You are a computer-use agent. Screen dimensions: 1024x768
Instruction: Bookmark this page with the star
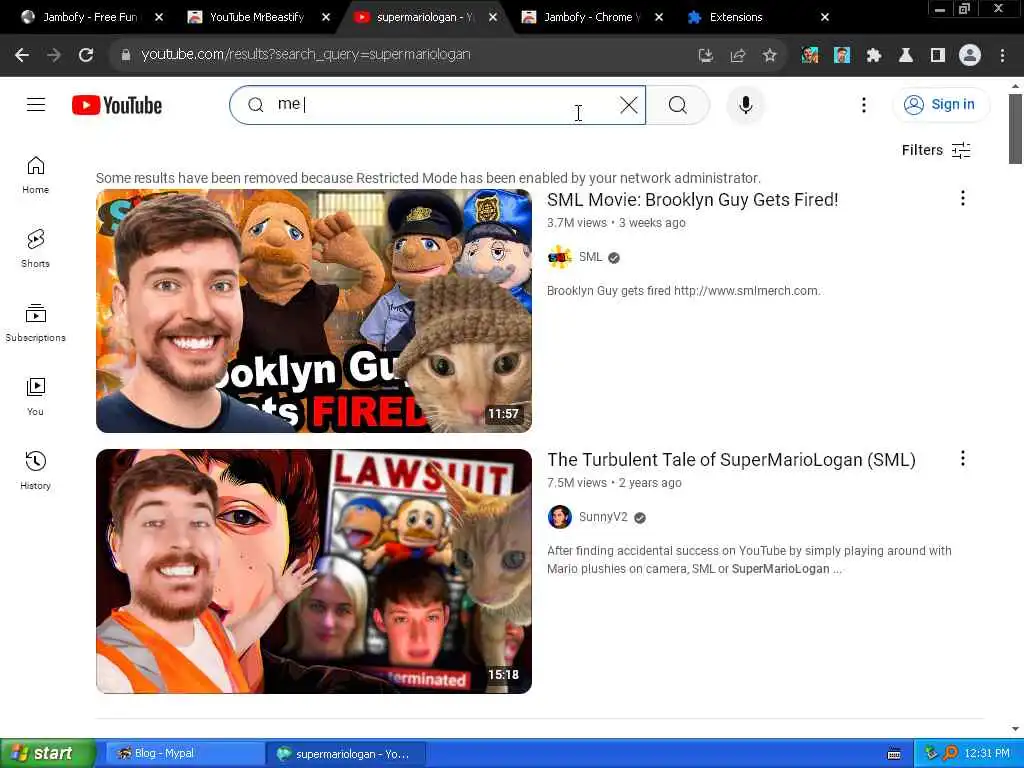[x=769, y=56]
